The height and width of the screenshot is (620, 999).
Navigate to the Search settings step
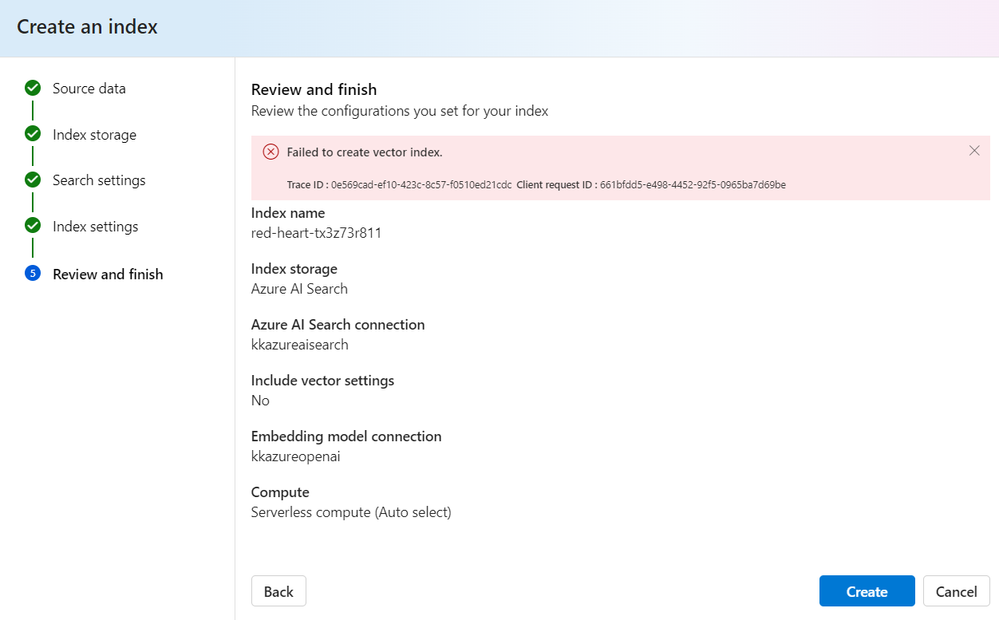99,180
